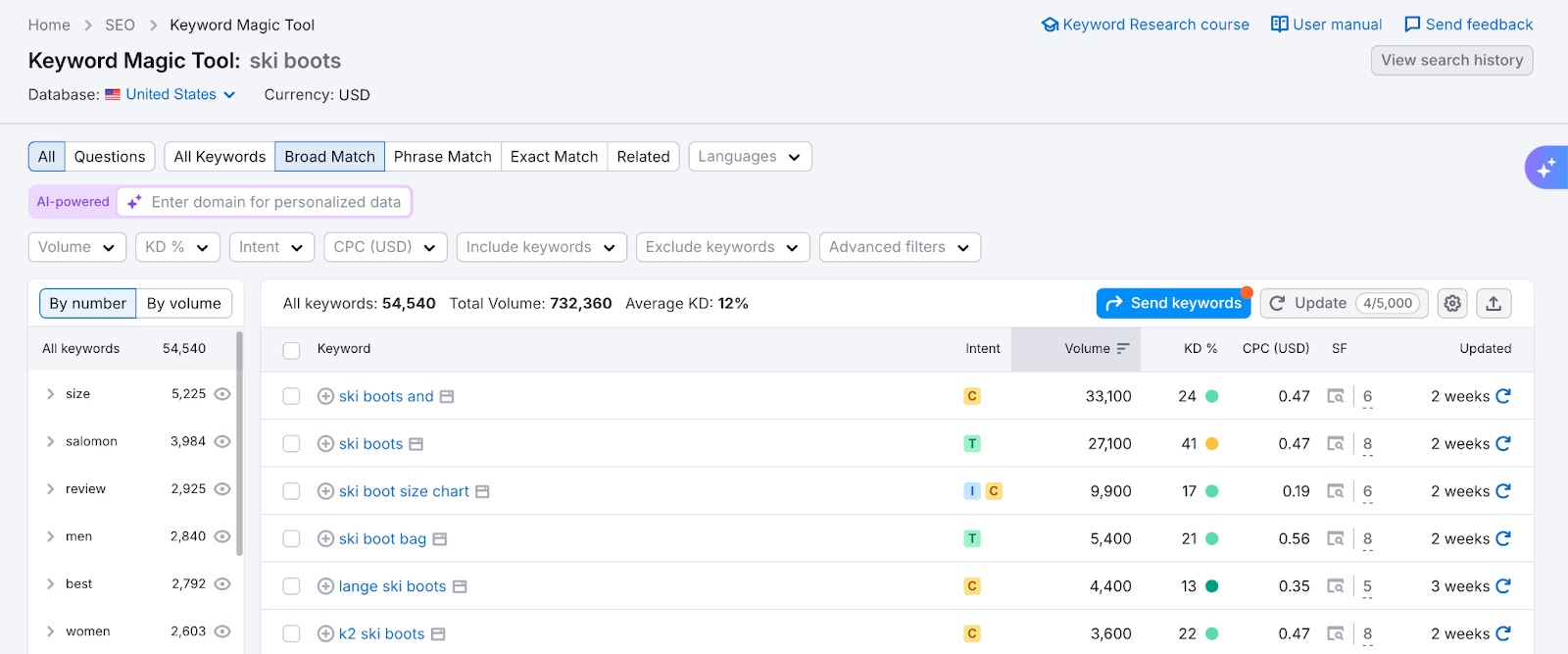The image size is (1568, 654).
Task: Tick checkbox for ski boot size chart
Action: (291, 491)
